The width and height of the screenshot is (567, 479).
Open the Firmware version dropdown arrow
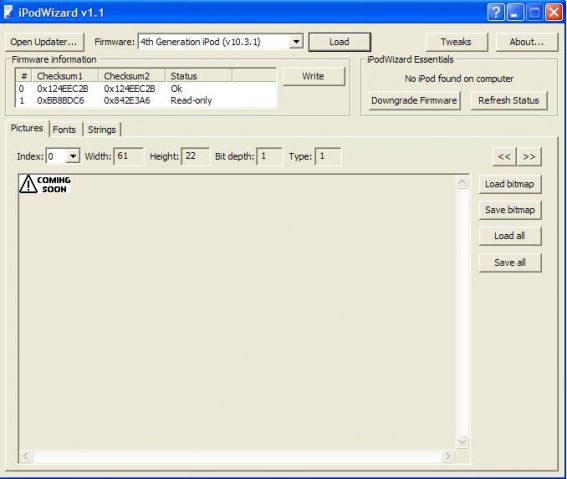pyautogui.click(x=296, y=42)
